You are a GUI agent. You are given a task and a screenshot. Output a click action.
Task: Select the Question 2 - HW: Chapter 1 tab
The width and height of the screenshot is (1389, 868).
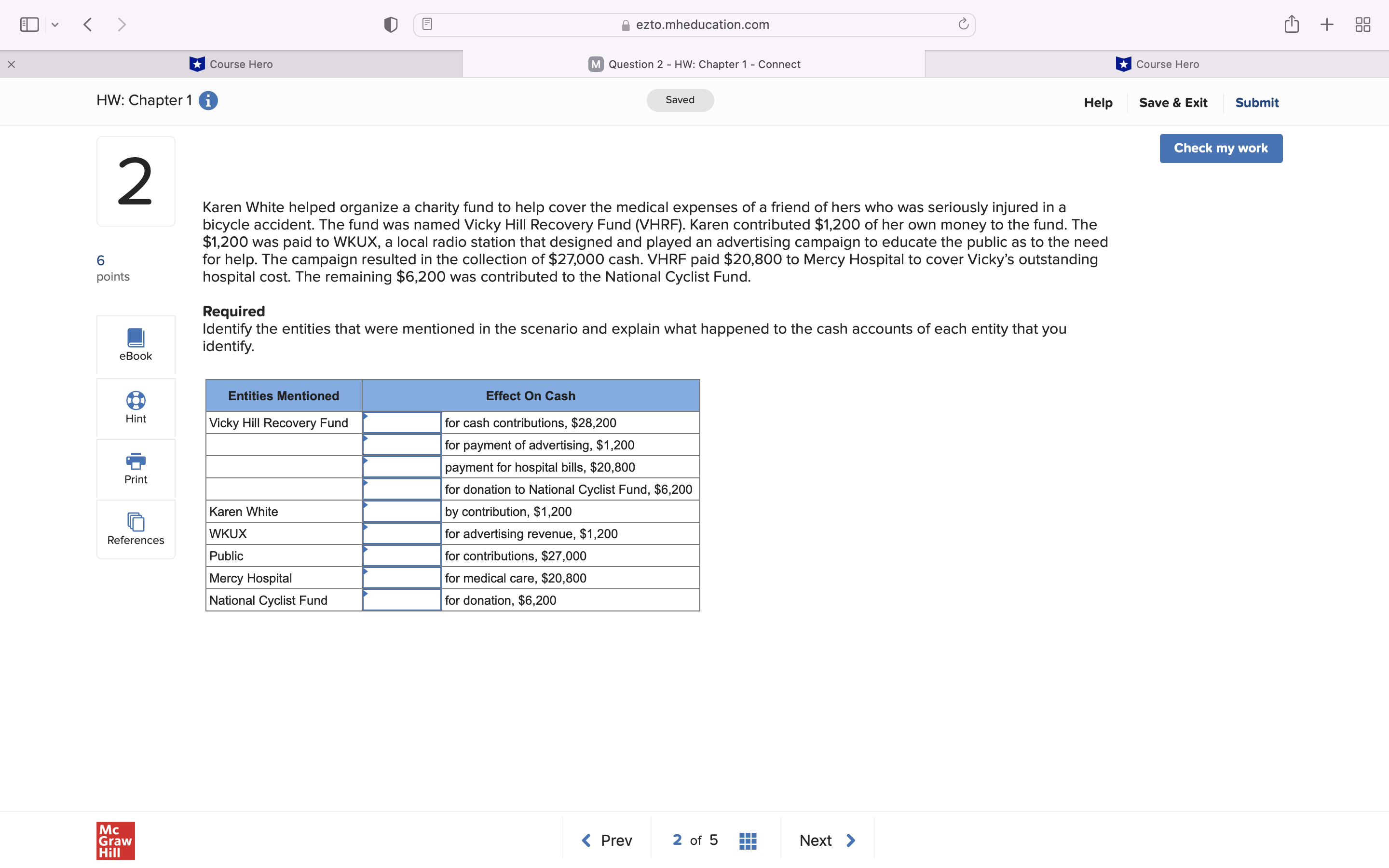click(x=694, y=64)
